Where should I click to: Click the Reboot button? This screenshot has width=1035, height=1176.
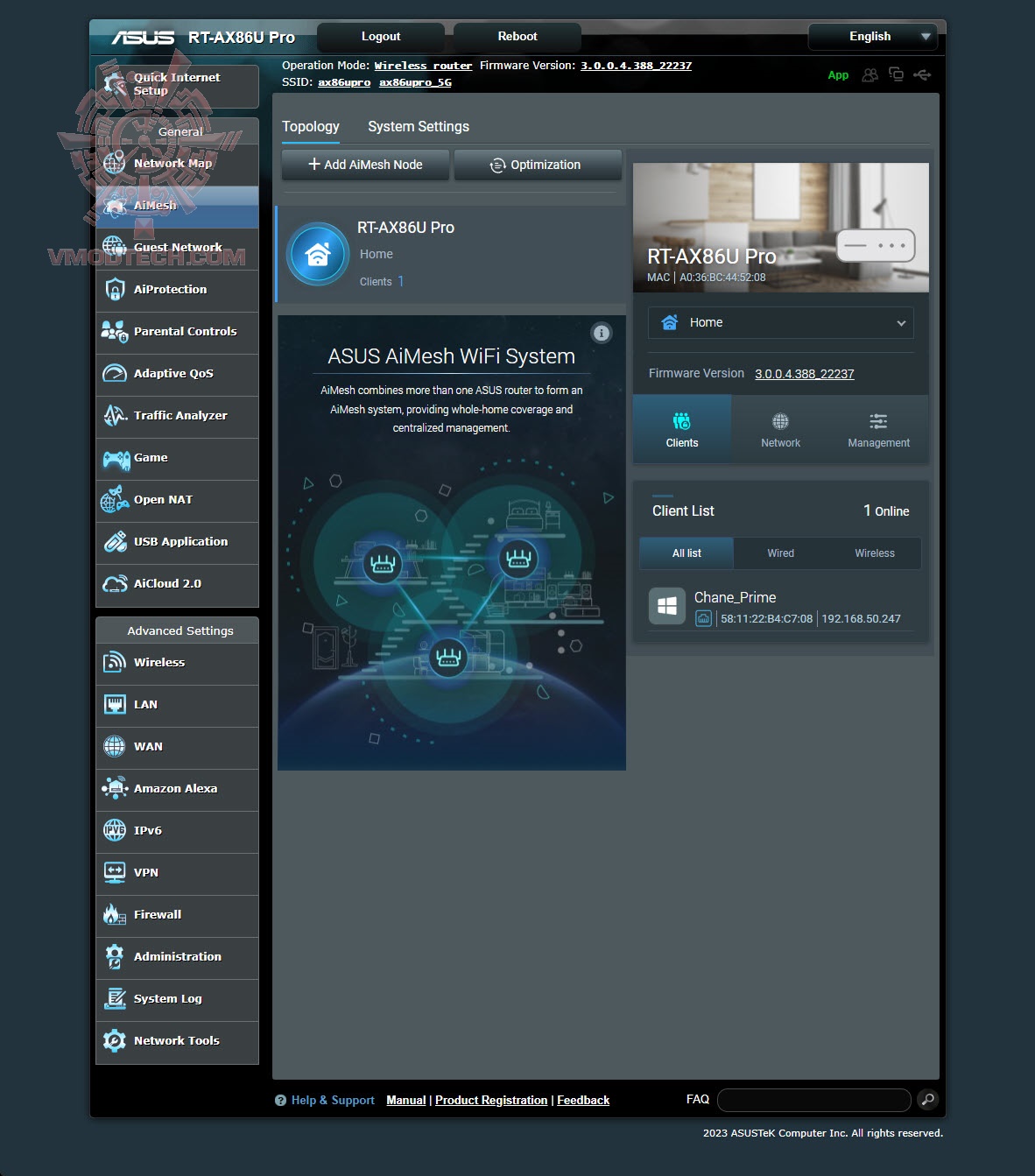(517, 37)
